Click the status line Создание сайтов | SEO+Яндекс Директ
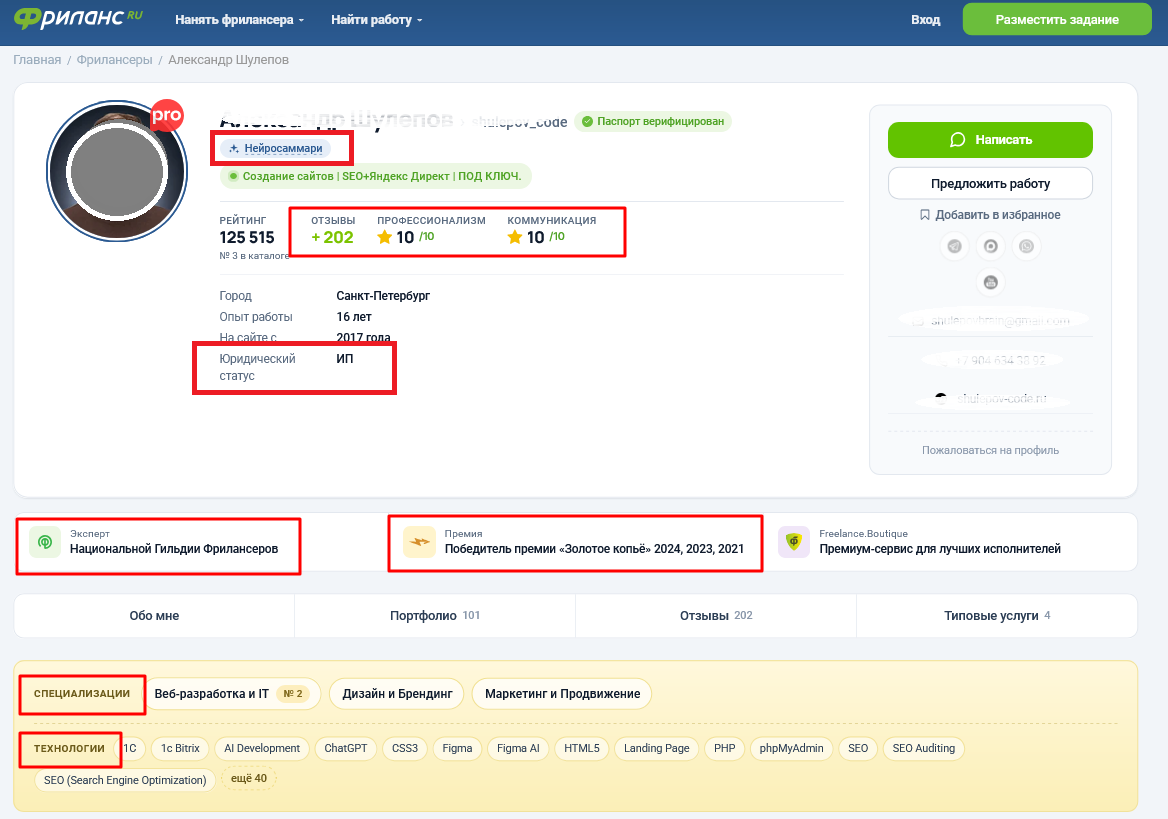Viewport: 1168px width, 819px height. click(x=375, y=176)
